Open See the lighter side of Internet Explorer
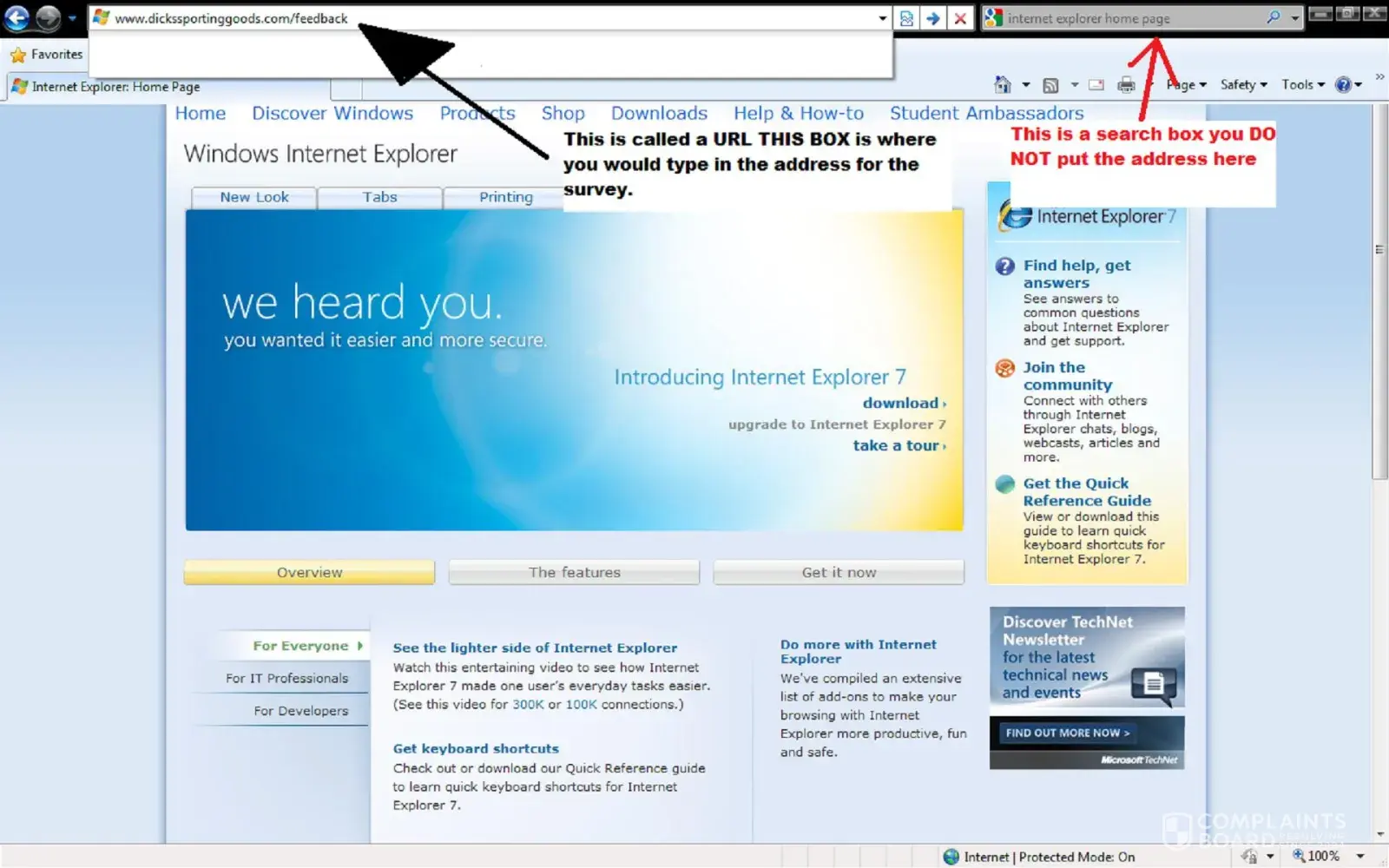The image size is (1389, 868). tap(535, 648)
